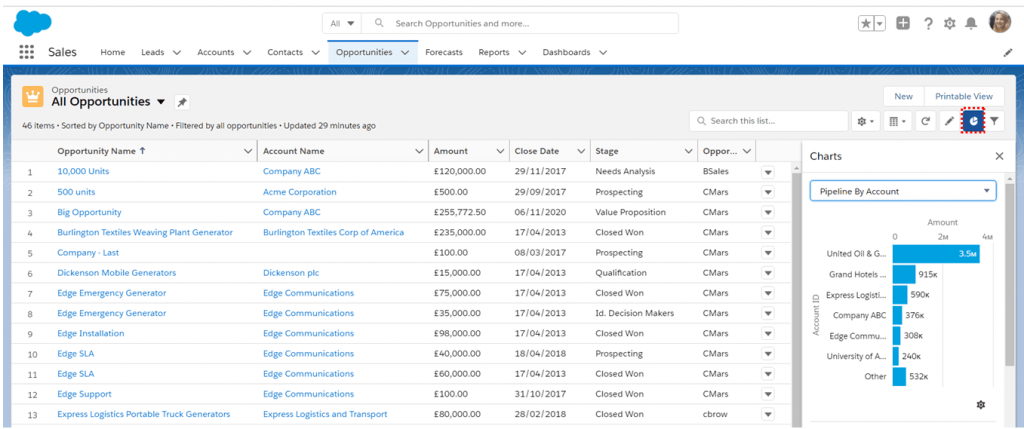The image size is (1024, 429).
Task: Click the global search field
Action: [520, 24]
